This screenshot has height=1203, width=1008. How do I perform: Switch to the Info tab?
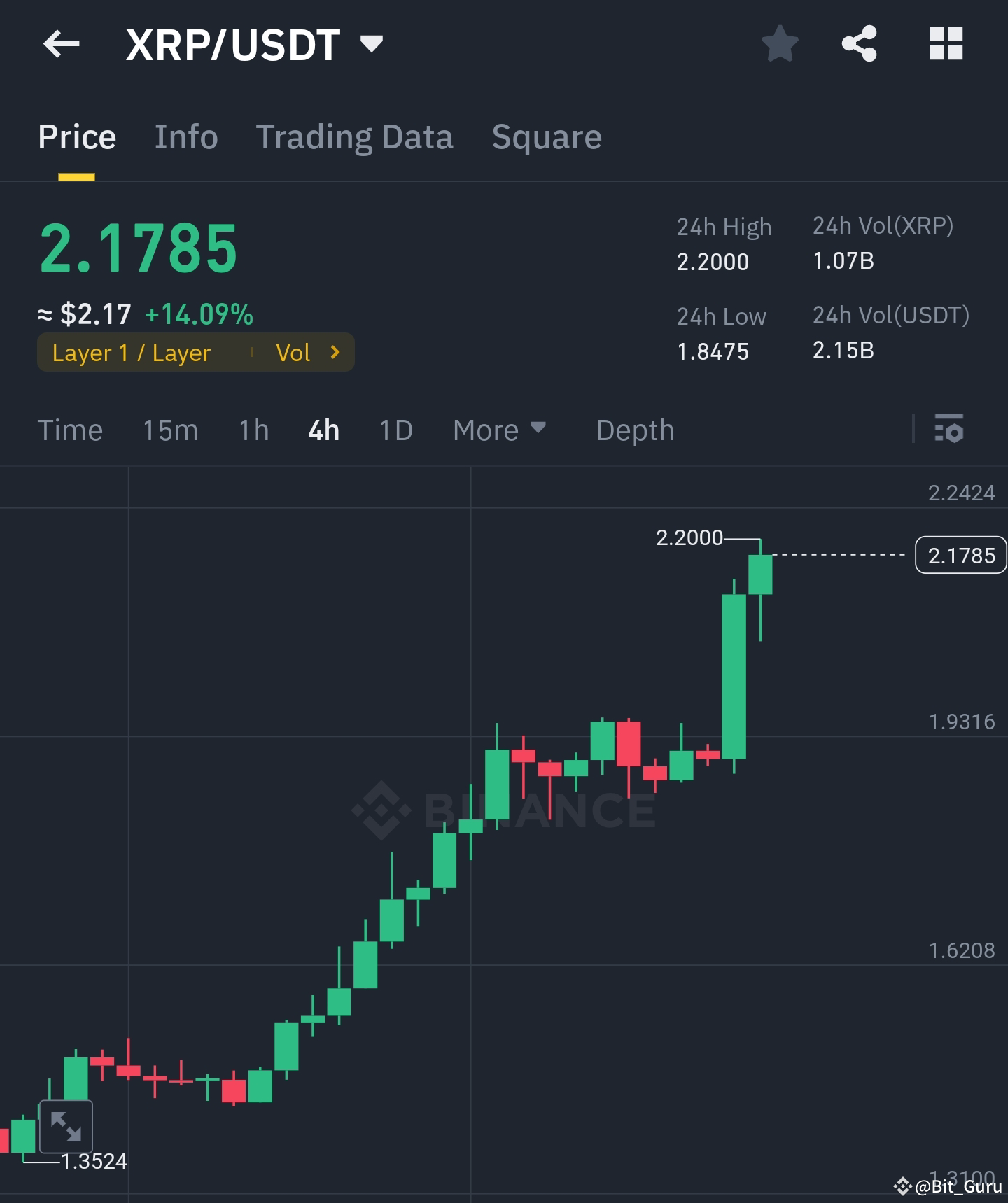coord(185,136)
